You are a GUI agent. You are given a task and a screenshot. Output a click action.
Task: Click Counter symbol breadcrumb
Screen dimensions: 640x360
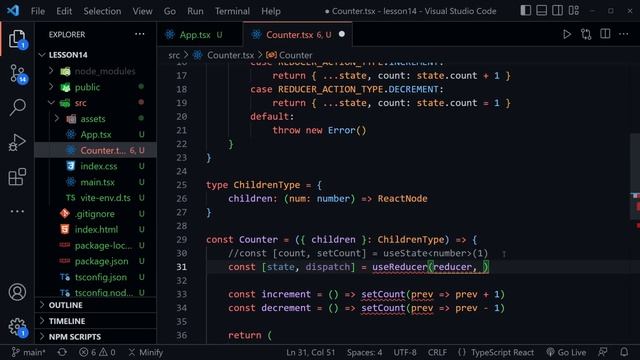[289, 55]
